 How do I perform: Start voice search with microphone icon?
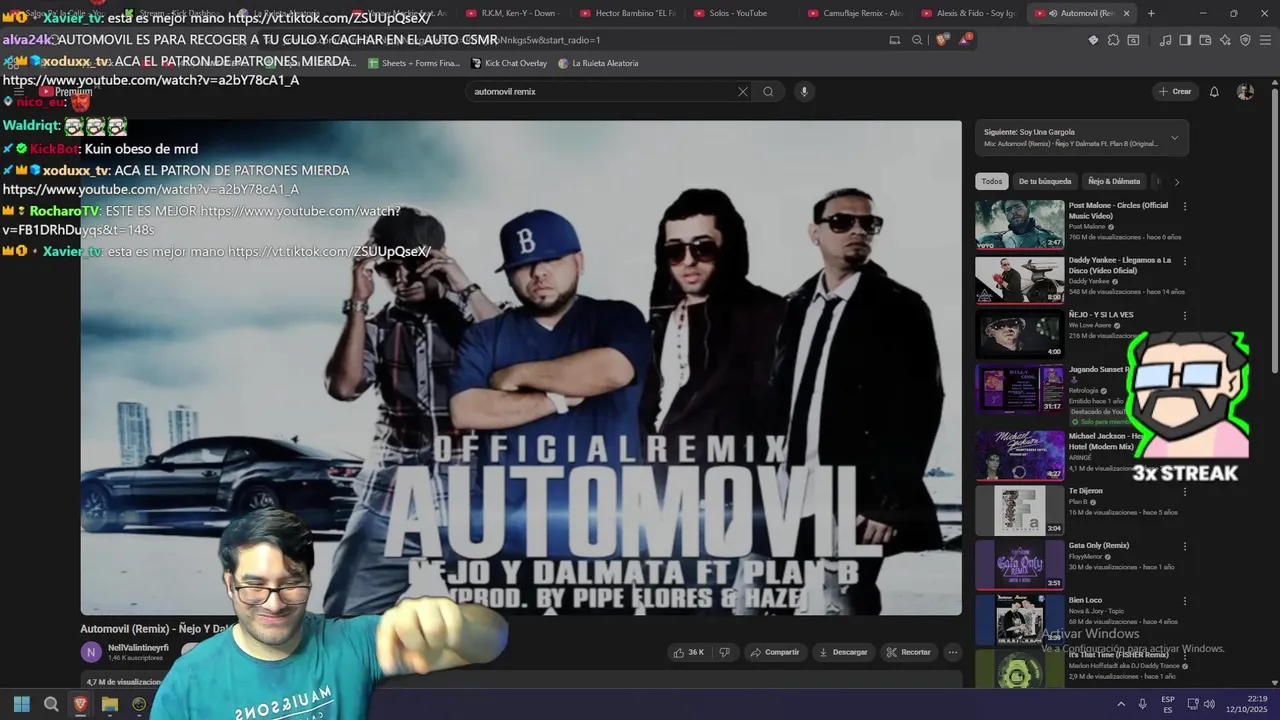point(803,91)
